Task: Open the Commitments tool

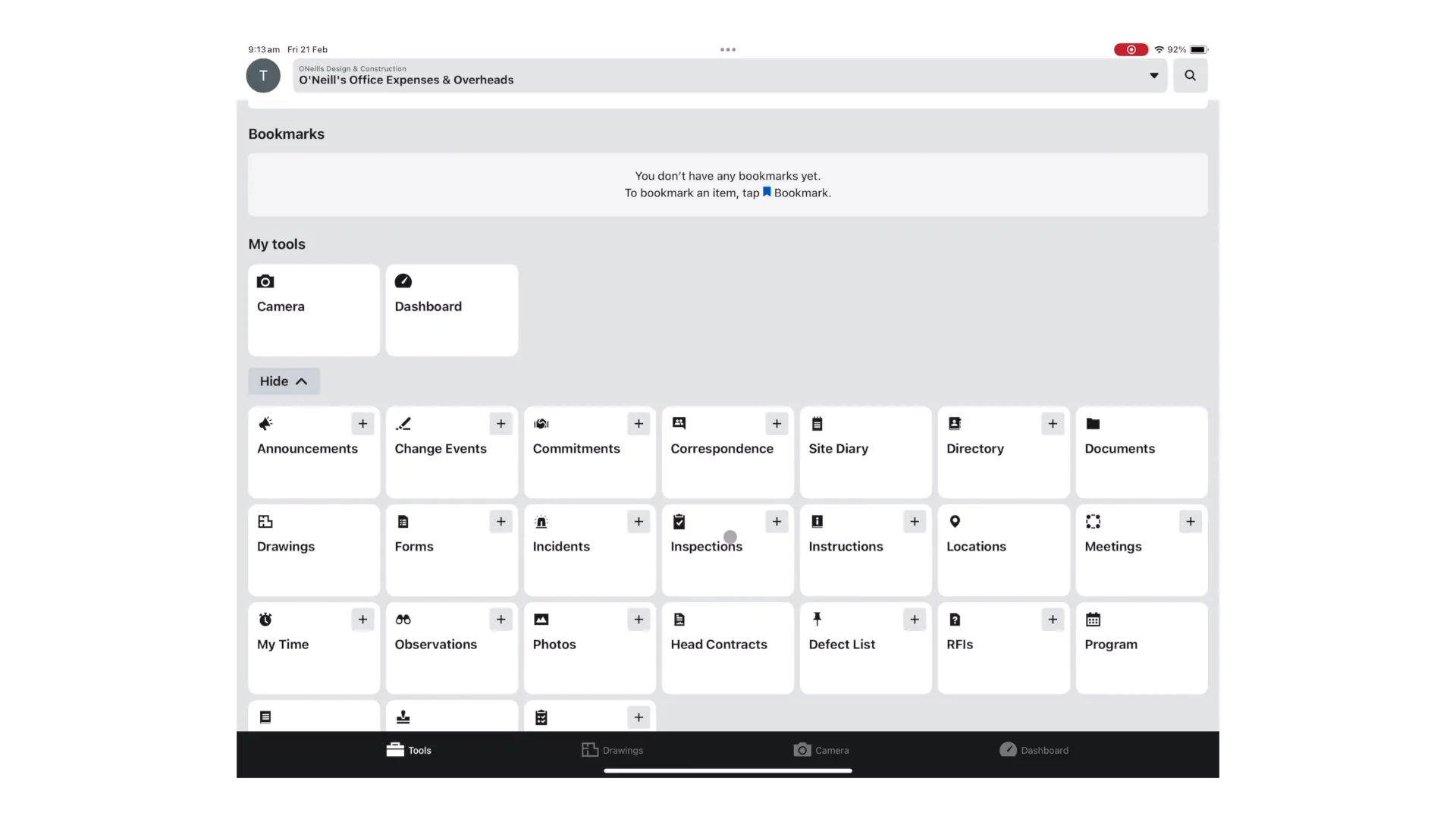Action: coord(589,453)
